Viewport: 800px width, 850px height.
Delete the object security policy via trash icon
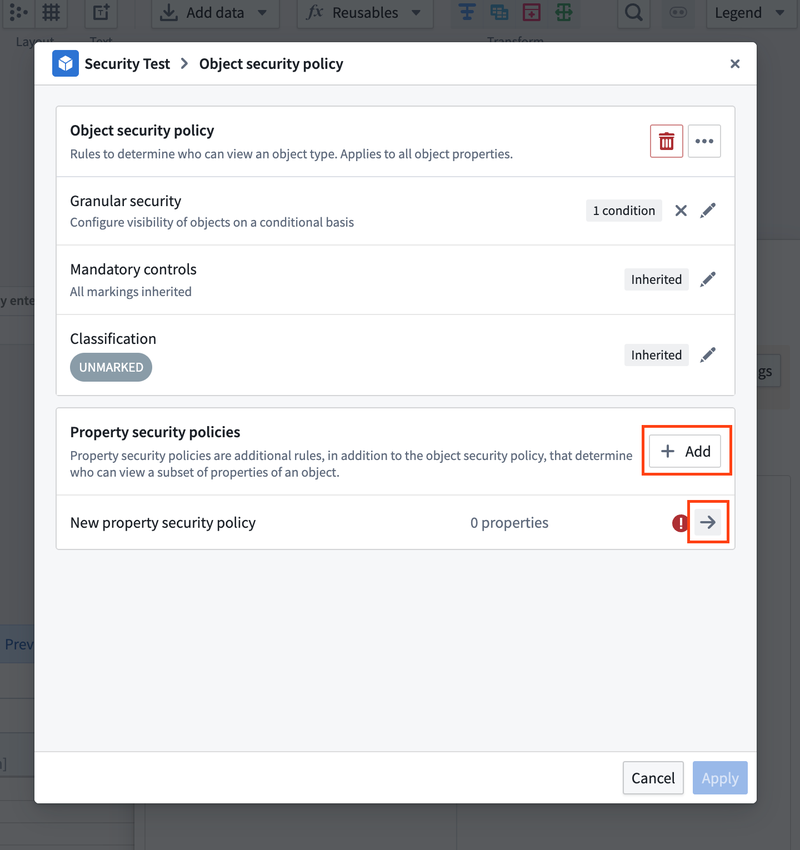tap(666, 141)
